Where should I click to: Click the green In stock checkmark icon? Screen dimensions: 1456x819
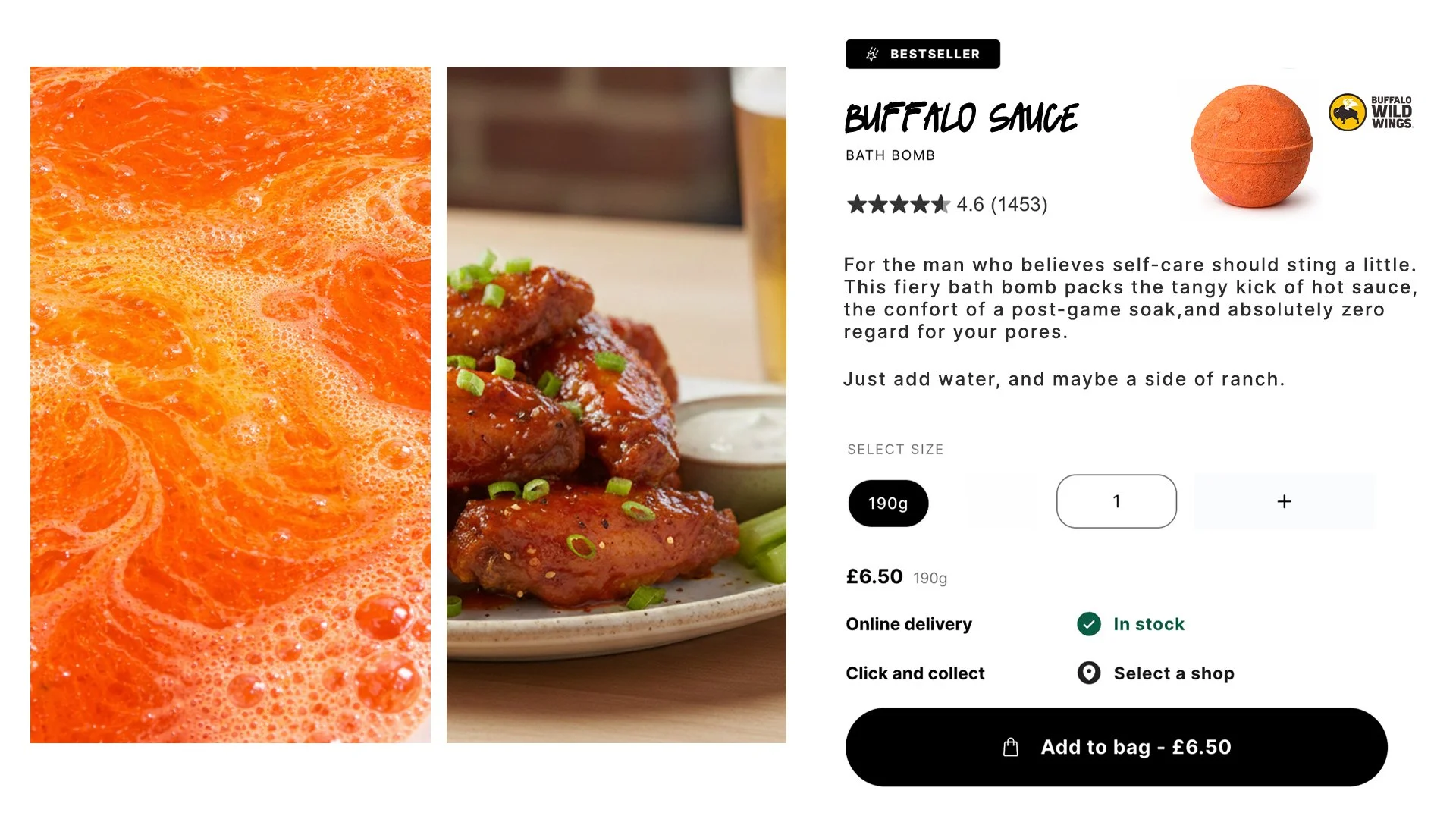pyautogui.click(x=1089, y=624)
